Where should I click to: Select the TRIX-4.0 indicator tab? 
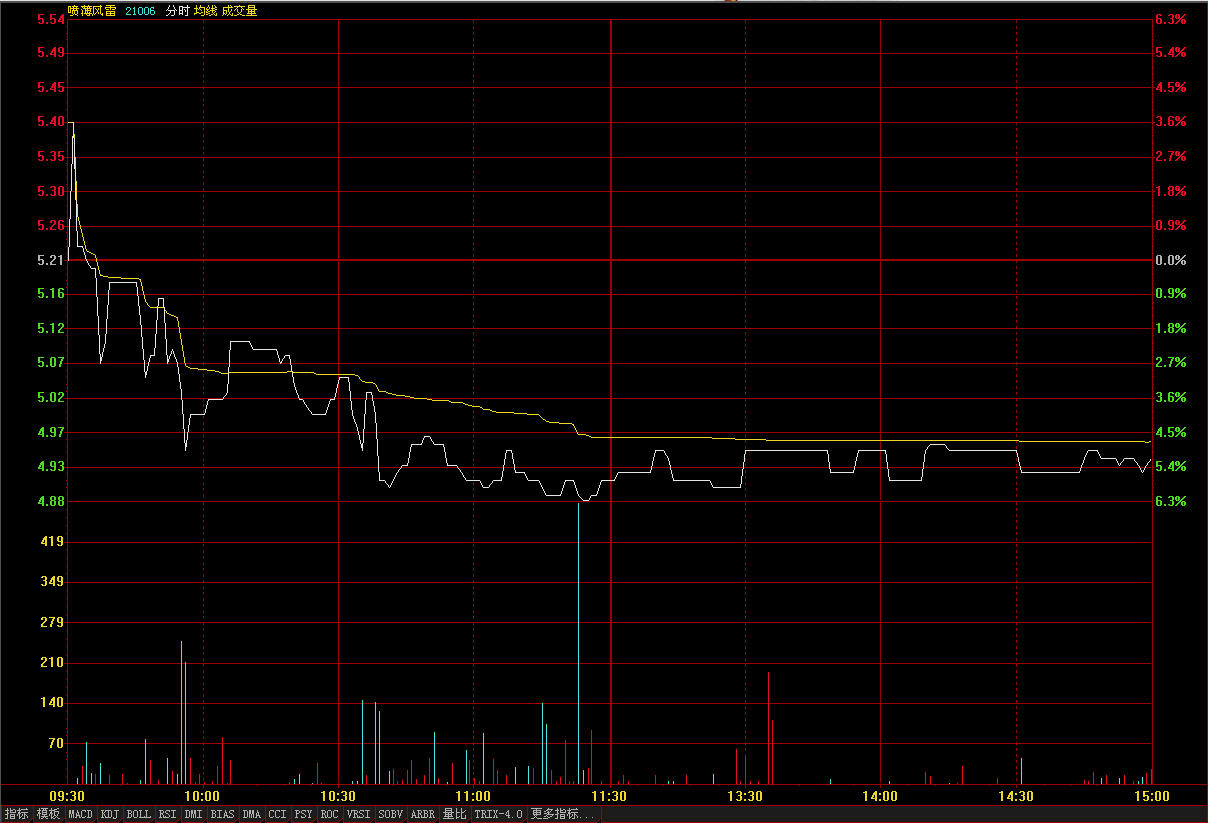click(499, 814)
